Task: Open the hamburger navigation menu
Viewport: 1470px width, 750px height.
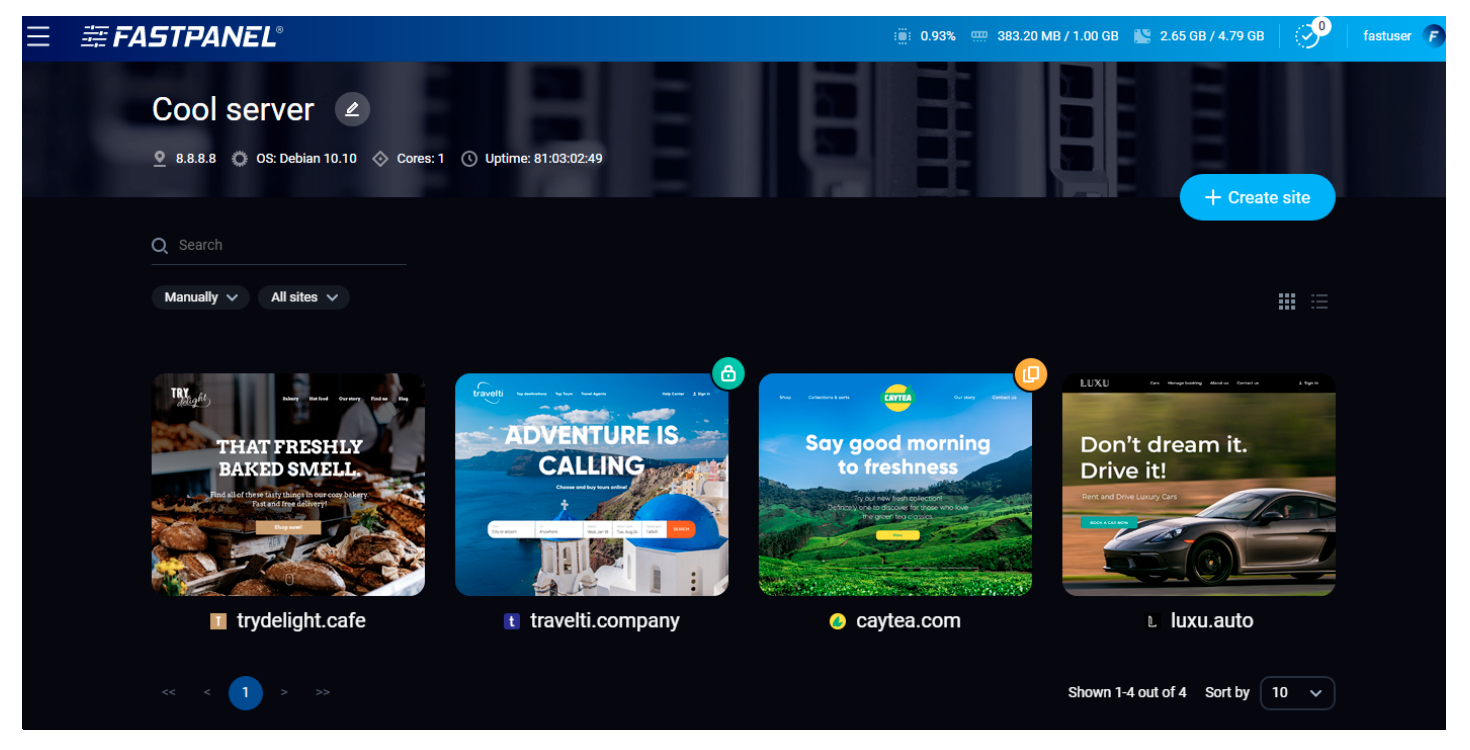Action: pos(38,37)
